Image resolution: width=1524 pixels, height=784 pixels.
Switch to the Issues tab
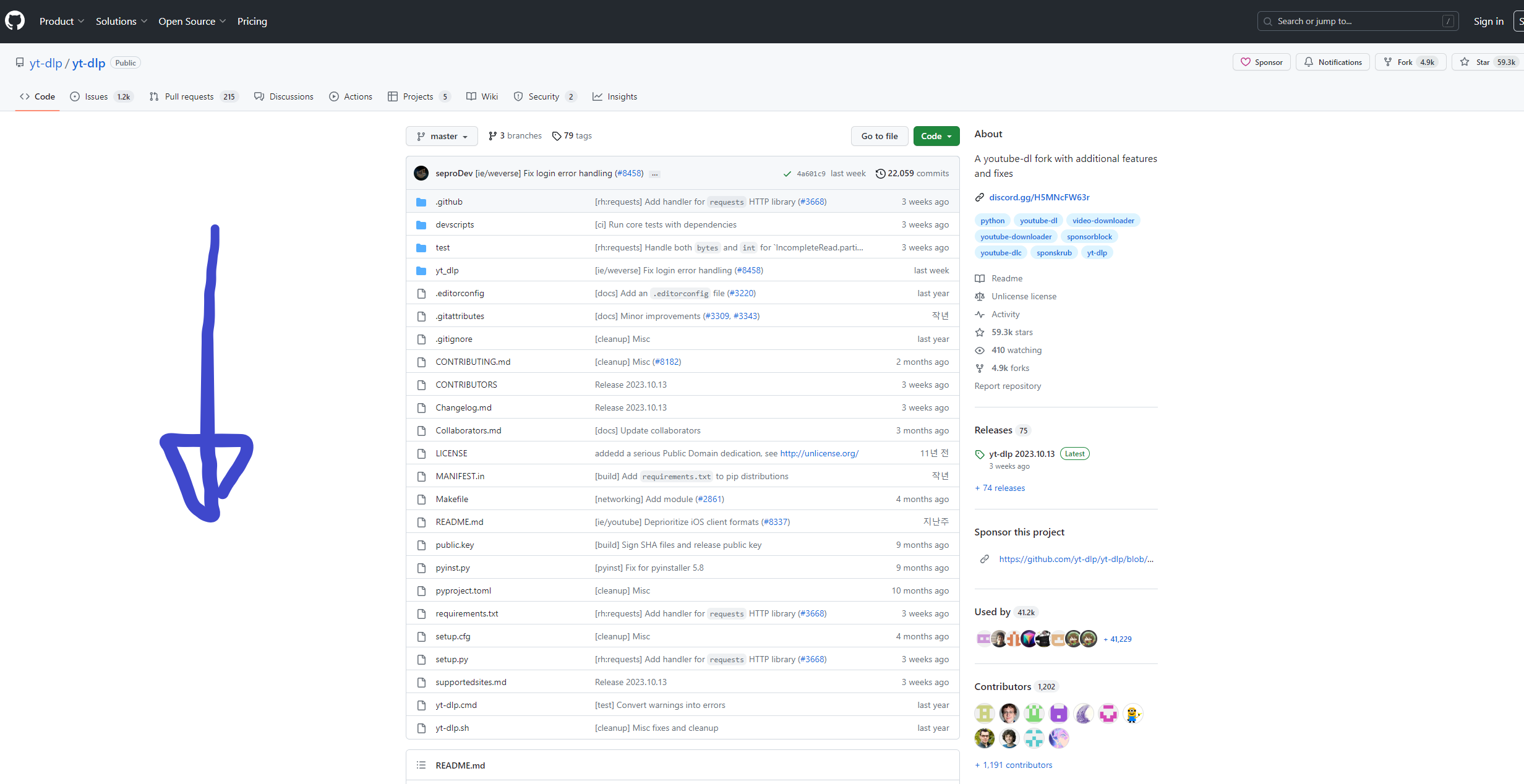click(x=102, y=96)
